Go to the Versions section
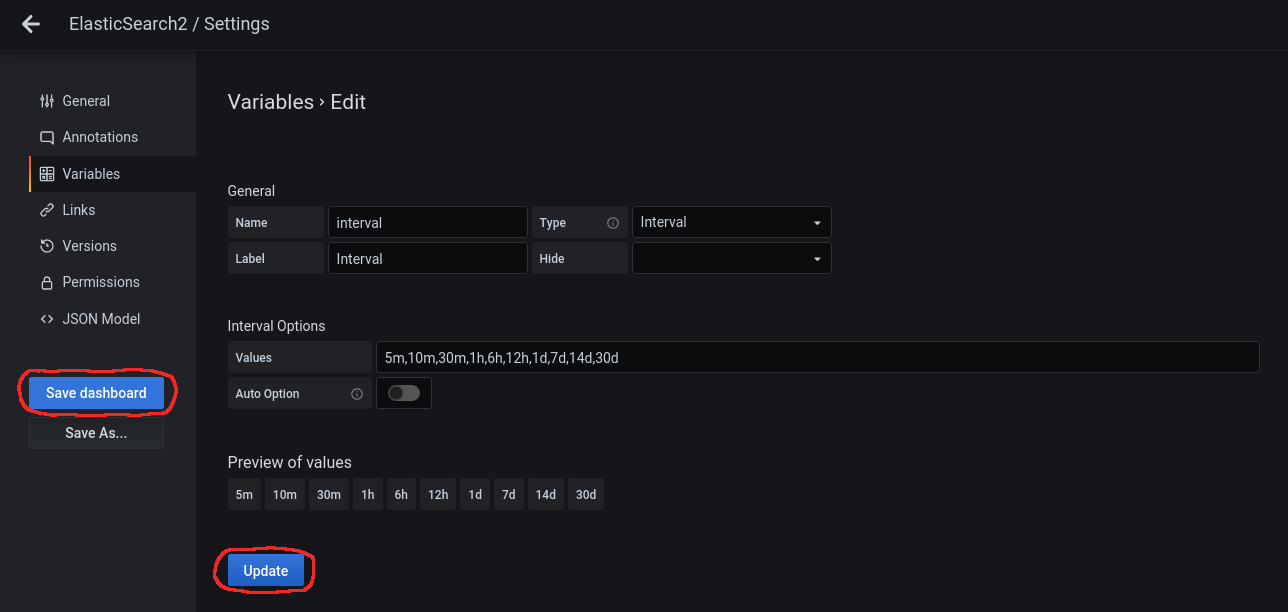Image resolution: width=1288 pixels, height=612 pixels. pyautogui.click(x=89, y=246)
